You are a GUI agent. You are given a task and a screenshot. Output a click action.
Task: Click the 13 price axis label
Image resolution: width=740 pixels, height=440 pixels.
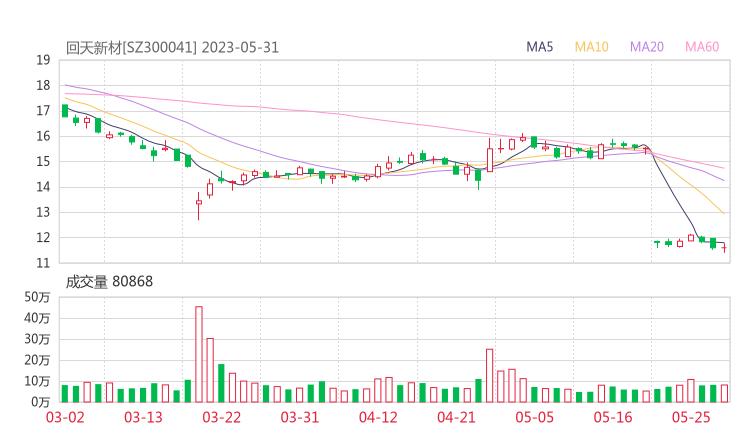click(43, 213)
